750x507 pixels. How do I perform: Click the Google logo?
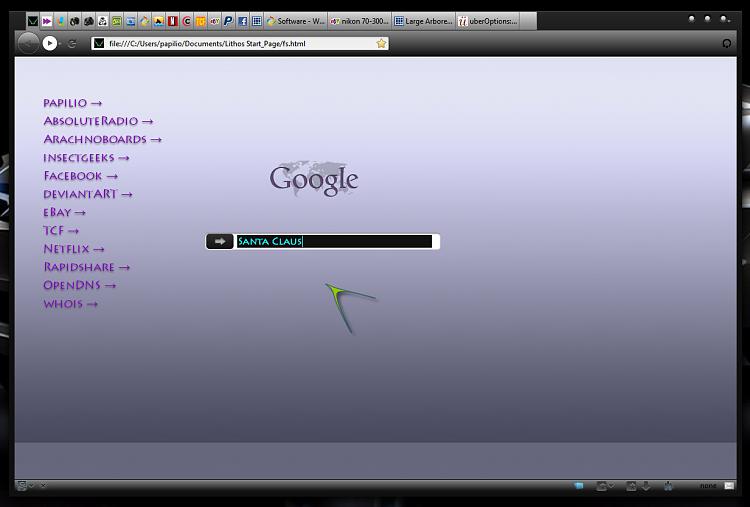click(314, 179)
